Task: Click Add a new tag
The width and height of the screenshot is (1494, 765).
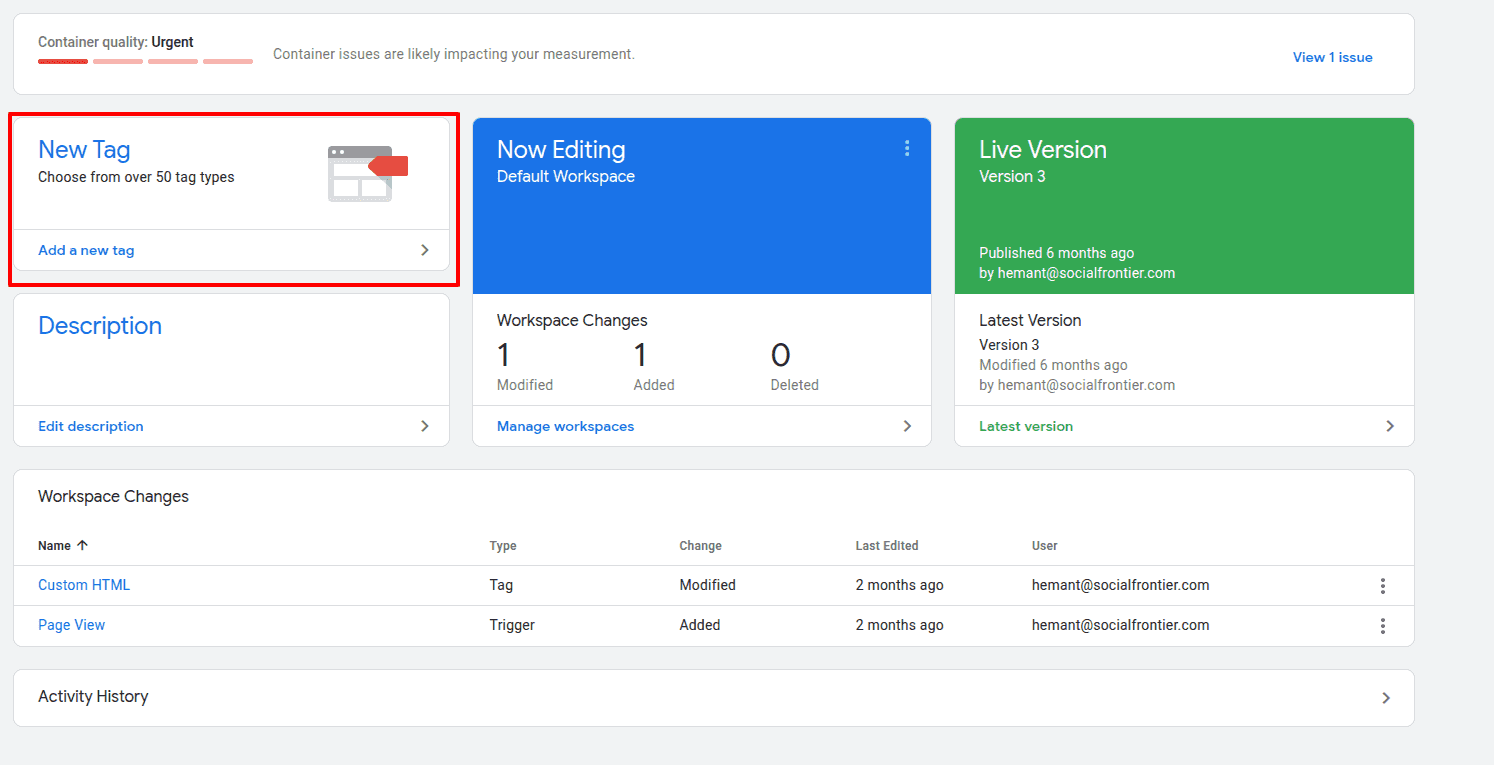Action: point(85,250)
